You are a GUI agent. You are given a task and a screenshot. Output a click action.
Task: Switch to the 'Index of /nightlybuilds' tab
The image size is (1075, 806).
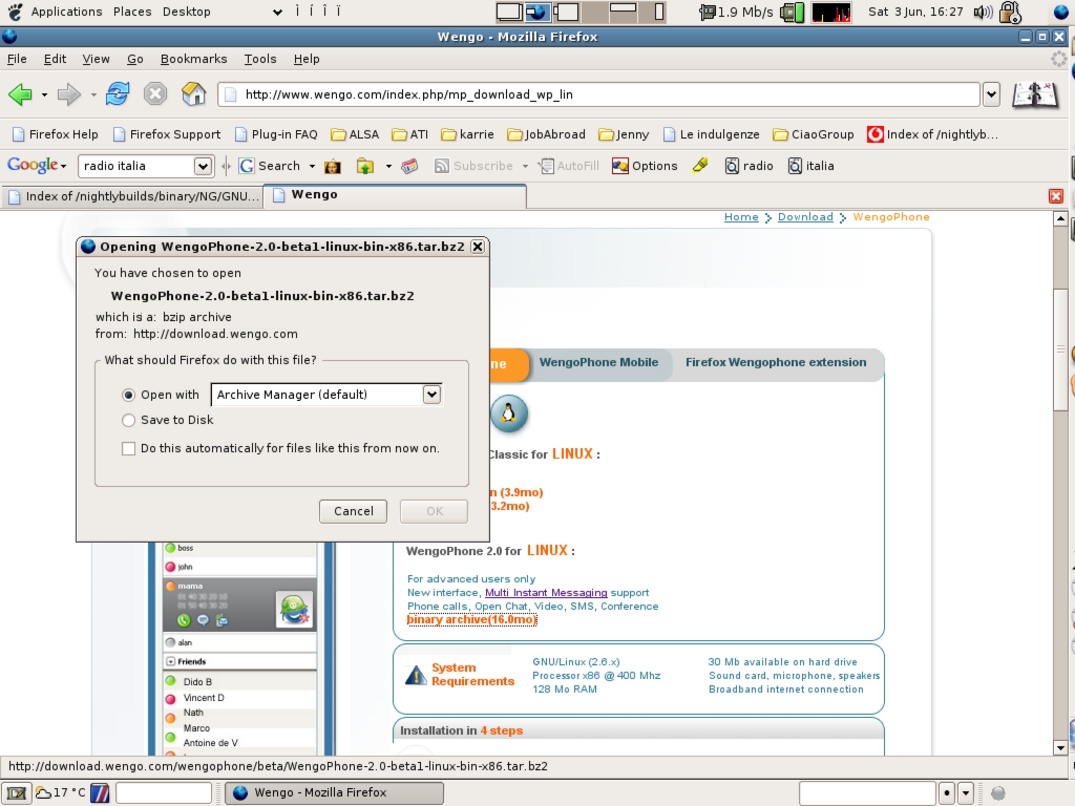pos(132,197)
